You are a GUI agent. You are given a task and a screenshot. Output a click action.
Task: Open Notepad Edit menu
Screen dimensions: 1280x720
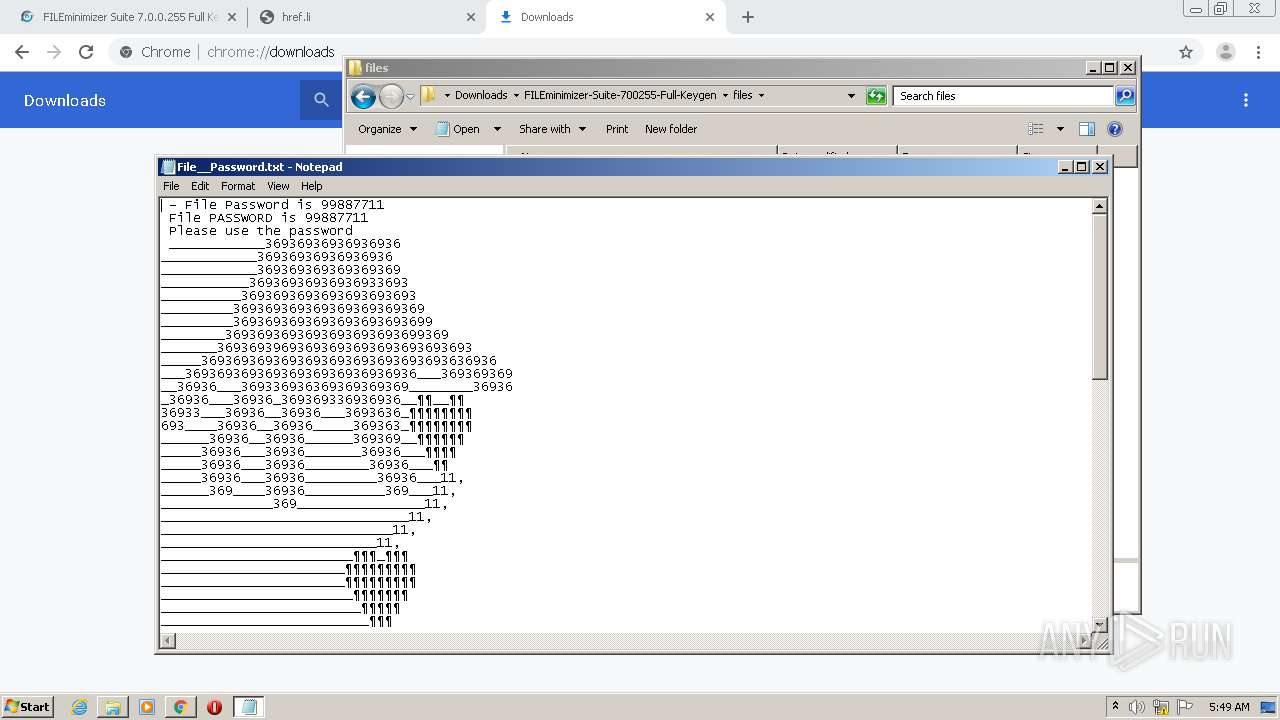(x=200, y=186)
